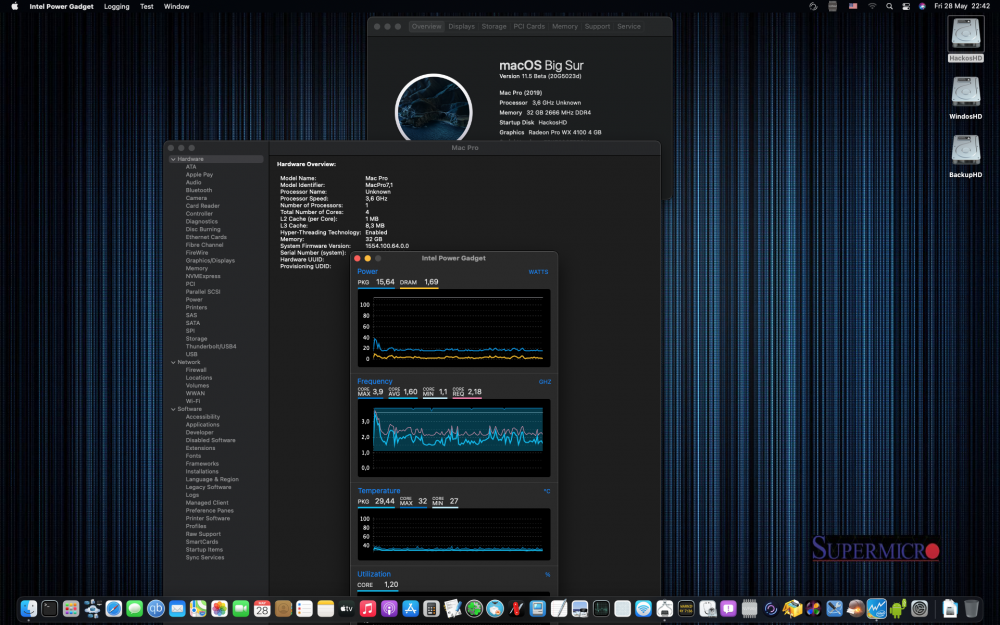The image size is (1000, 625).
Task: Open FaceTime from the dock
Action: point(240,608)
